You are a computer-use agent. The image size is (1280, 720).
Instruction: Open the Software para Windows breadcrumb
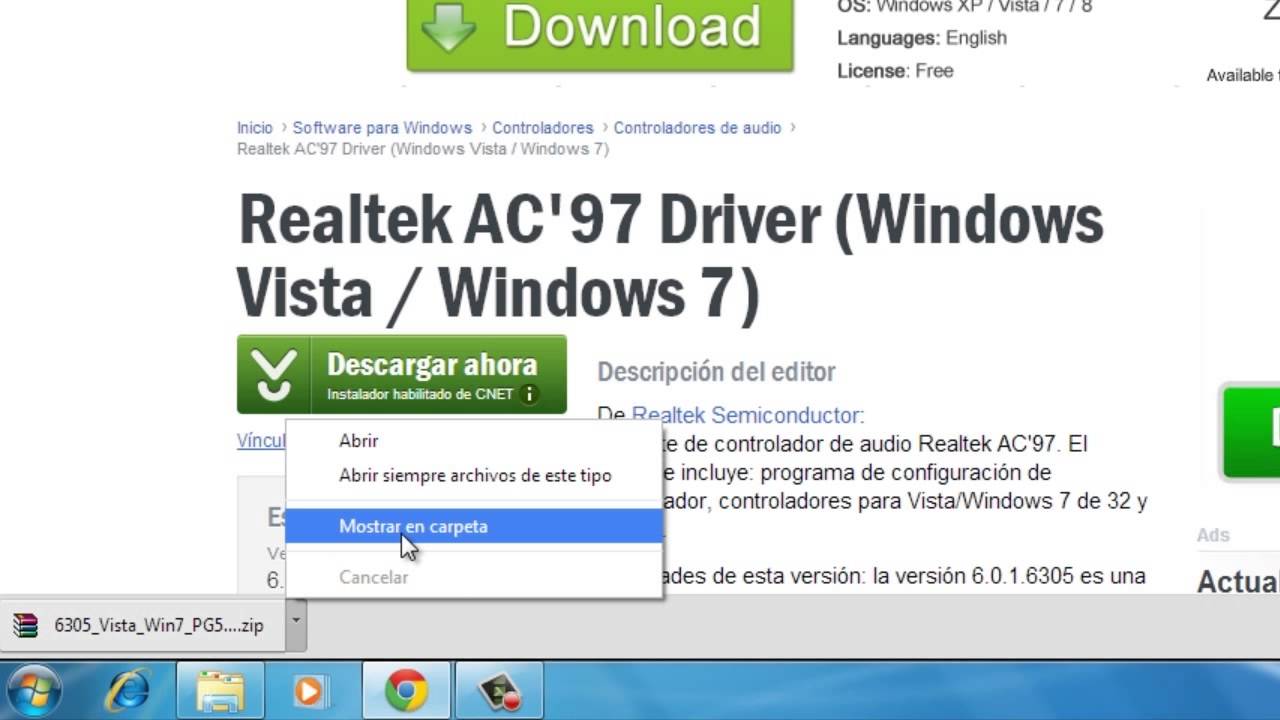click(382, 128)
